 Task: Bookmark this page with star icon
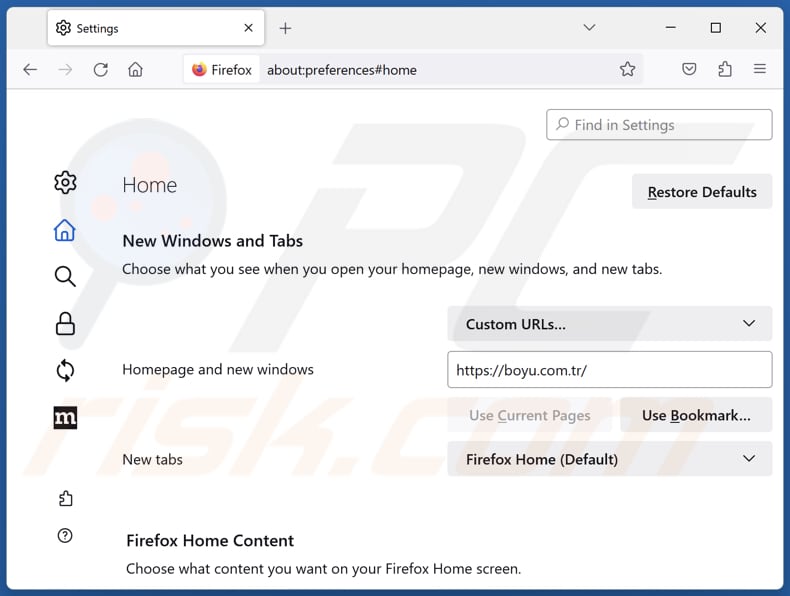[627, 69]
